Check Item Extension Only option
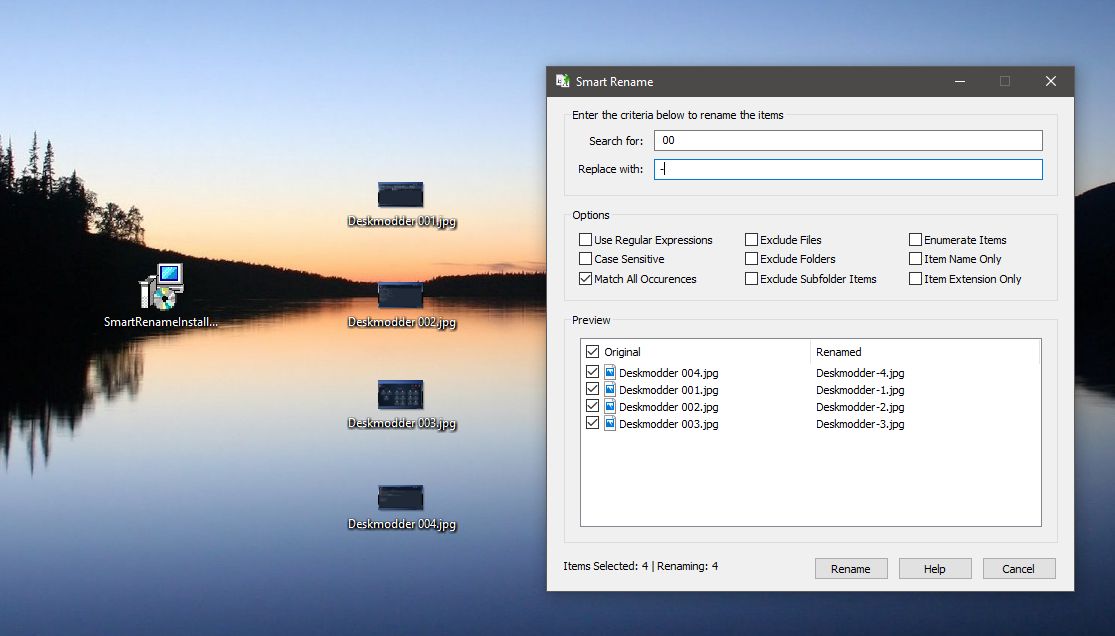Screen dimensions: 1115x636 (915, 279)
